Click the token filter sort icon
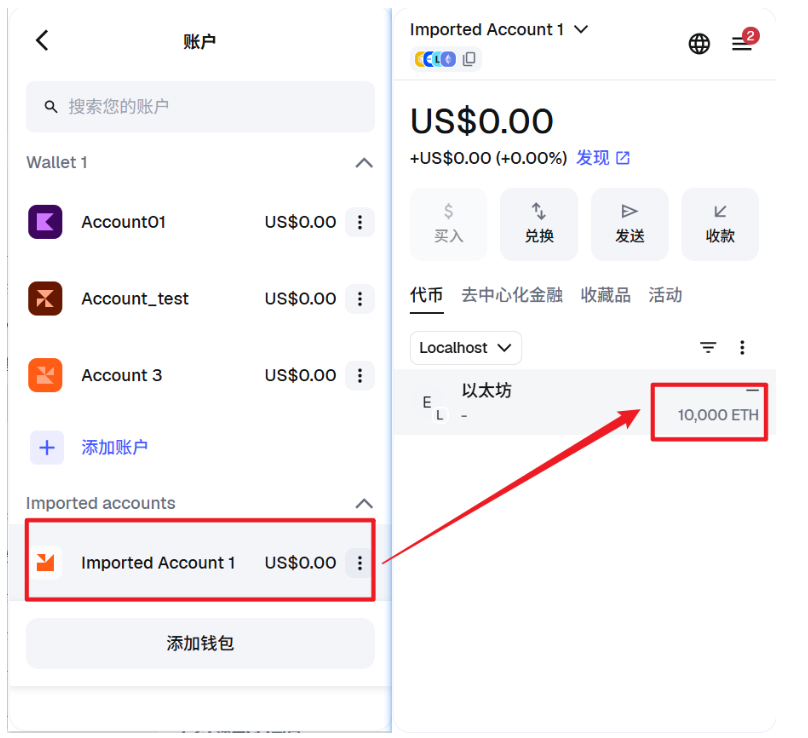 click(x=708, y=347)
